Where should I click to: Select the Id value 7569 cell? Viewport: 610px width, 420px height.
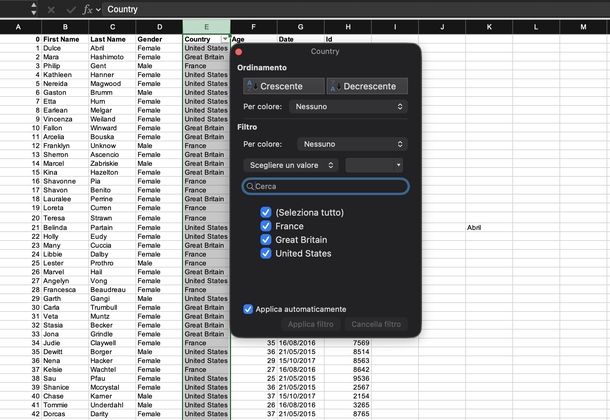click(348, 343)
